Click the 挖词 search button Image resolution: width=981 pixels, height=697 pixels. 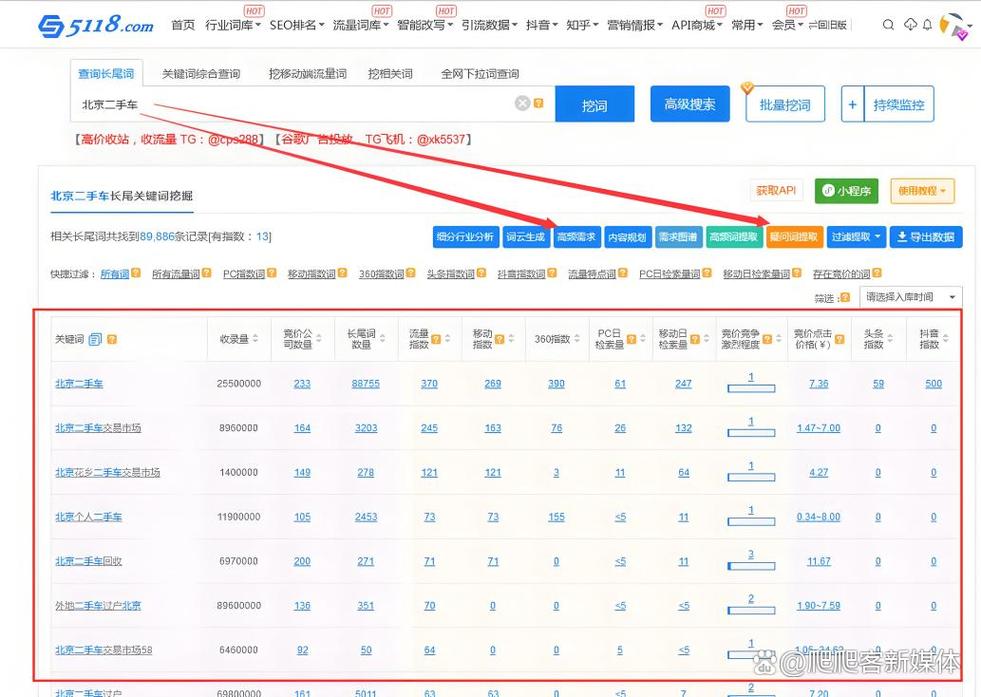pos(594,104)
